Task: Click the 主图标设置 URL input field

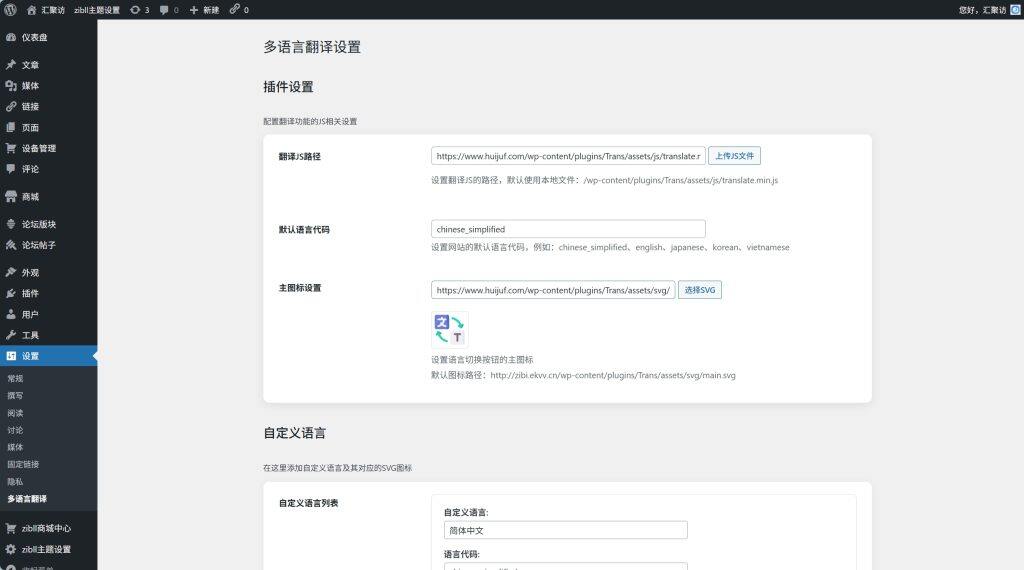Action: (553, 290)
